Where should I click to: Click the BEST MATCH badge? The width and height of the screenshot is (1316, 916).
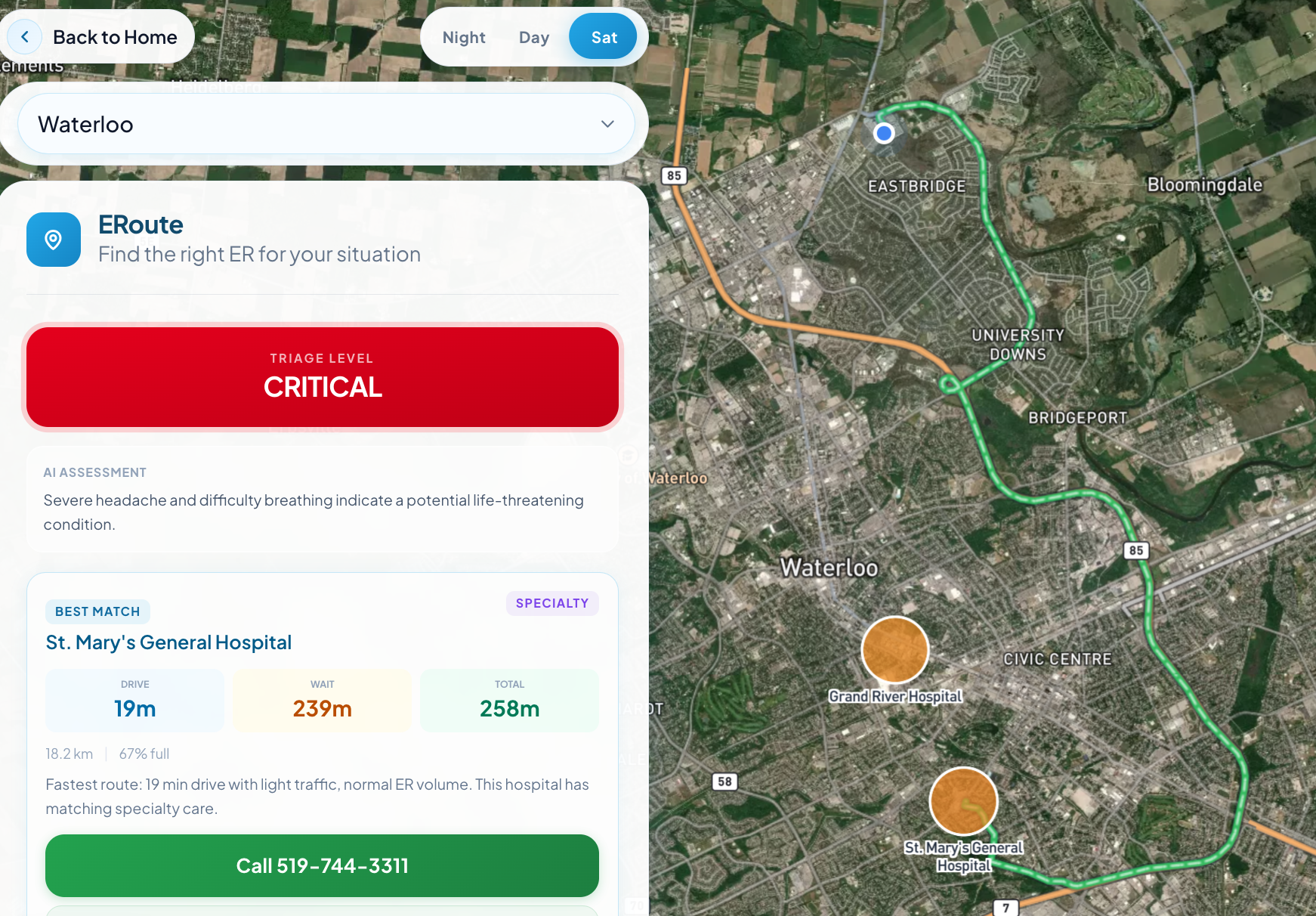pyautogui.click(x=97, y=611)
